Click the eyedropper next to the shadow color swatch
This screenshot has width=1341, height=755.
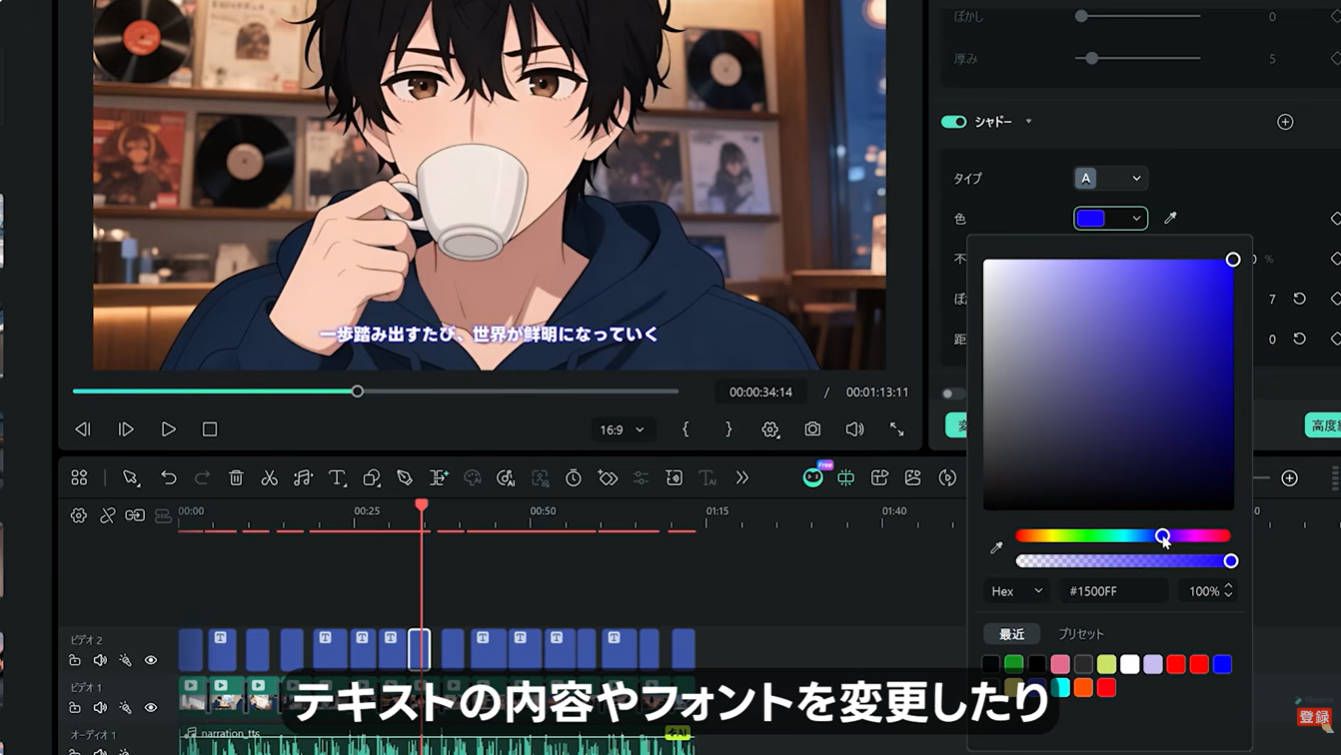1170,218
